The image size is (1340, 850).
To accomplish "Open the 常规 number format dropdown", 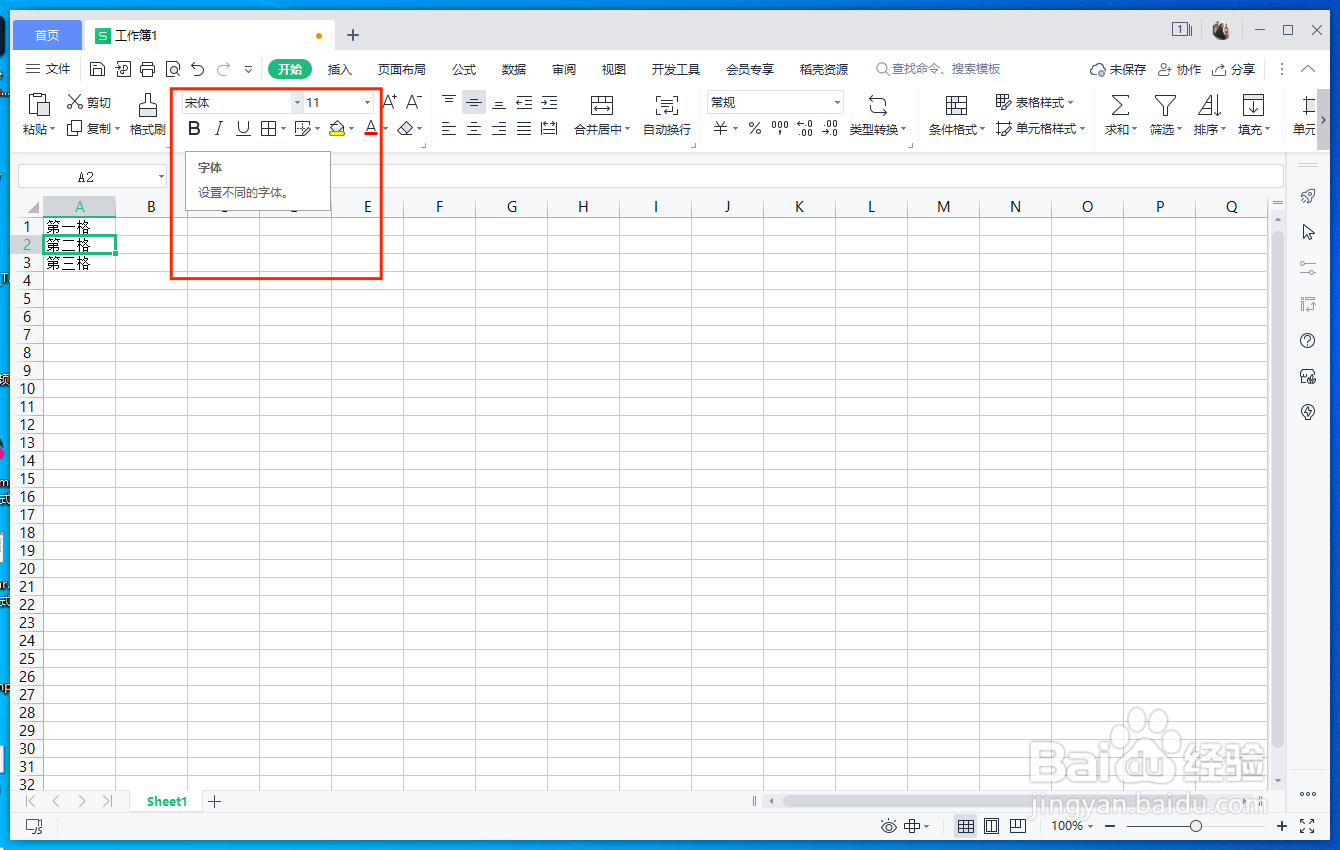I will coord(836,101).
